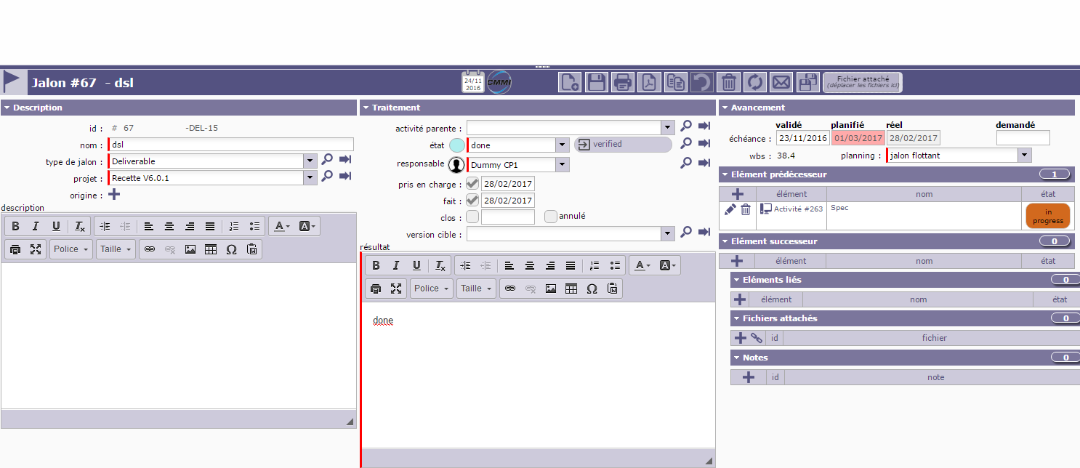Collapse the Description section header

8,107
